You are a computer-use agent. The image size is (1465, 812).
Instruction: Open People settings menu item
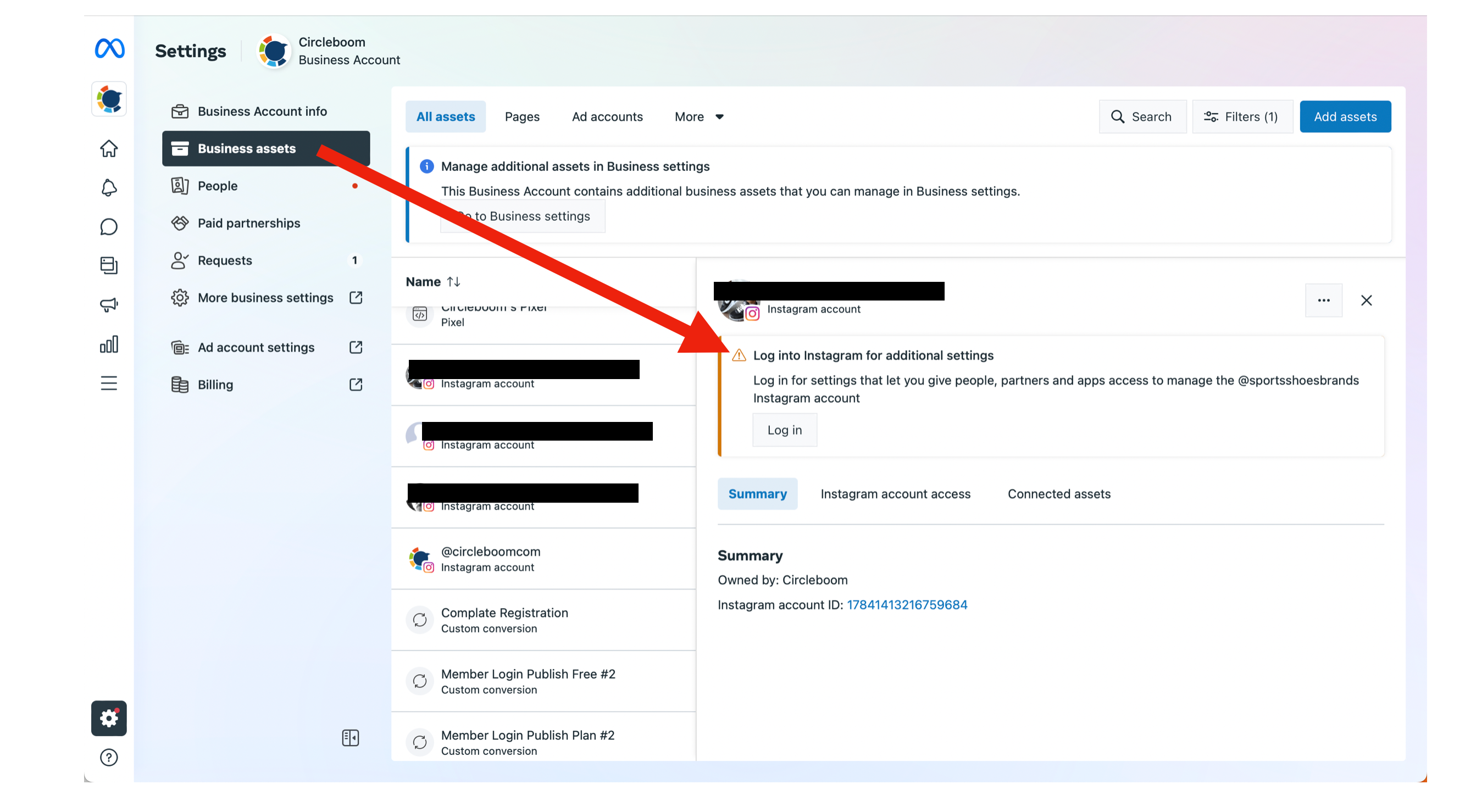[266, 186]
